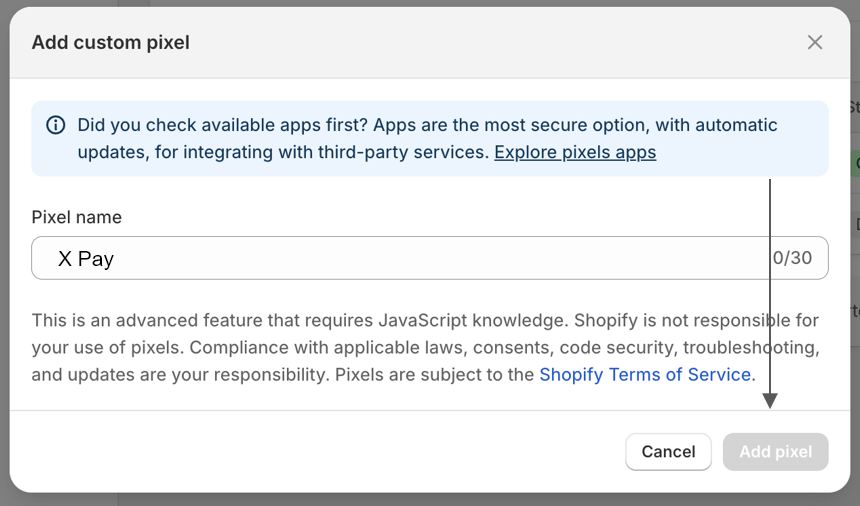
Task: Click the blue apps info banner text
Action: pyautogui.click(x=427, y=138)
